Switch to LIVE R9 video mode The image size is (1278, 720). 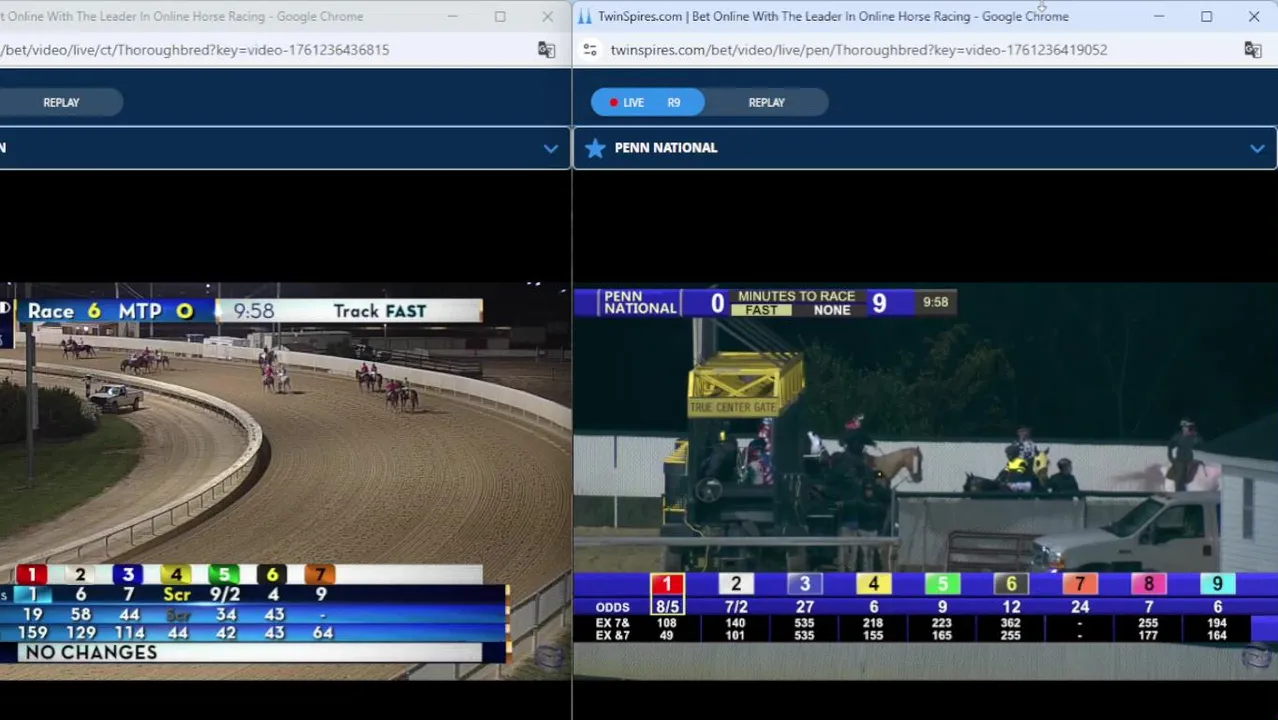(647, 102)
